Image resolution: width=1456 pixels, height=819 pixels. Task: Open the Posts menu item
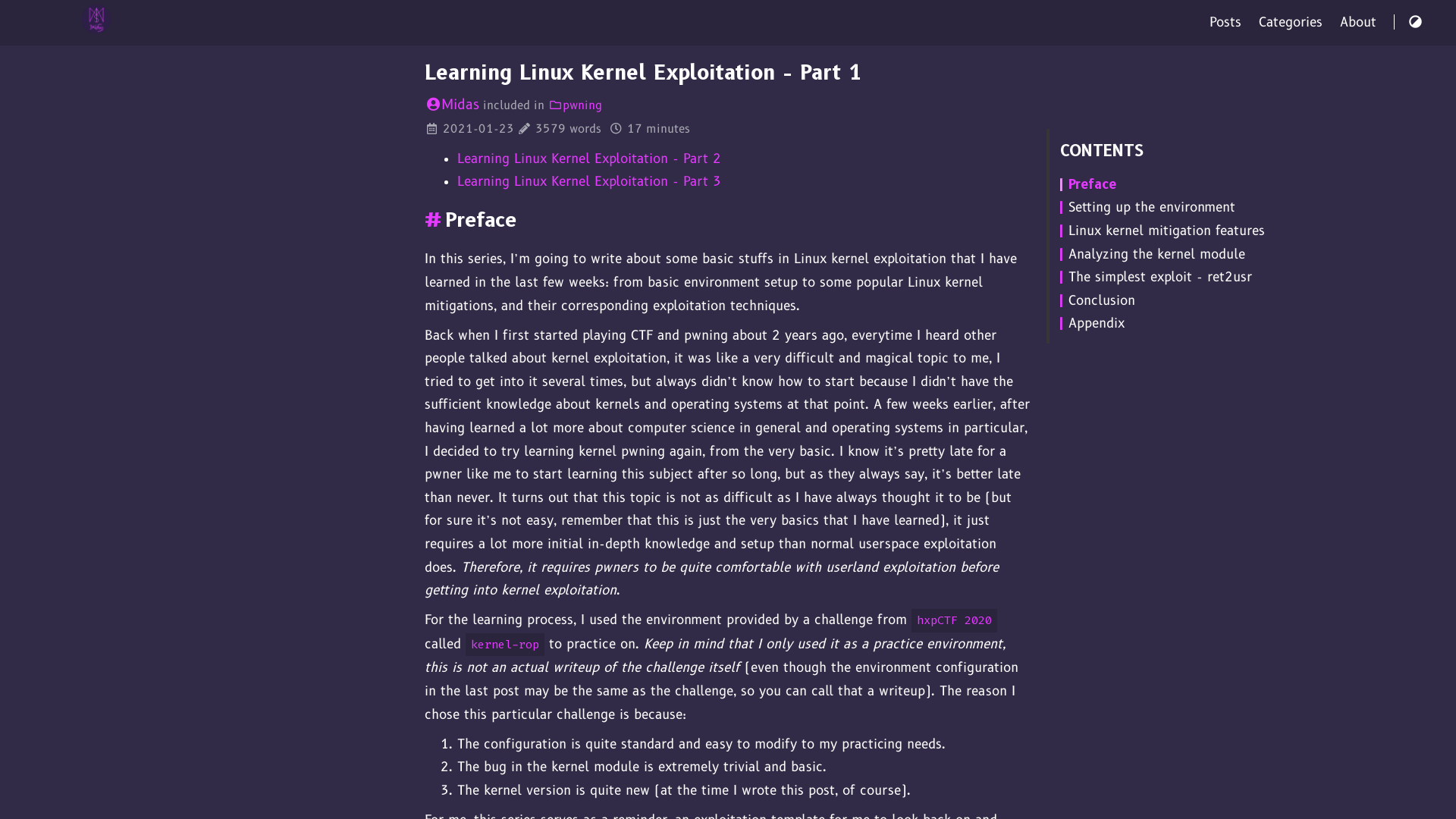pyautogui.click(x=1225, y=22)
